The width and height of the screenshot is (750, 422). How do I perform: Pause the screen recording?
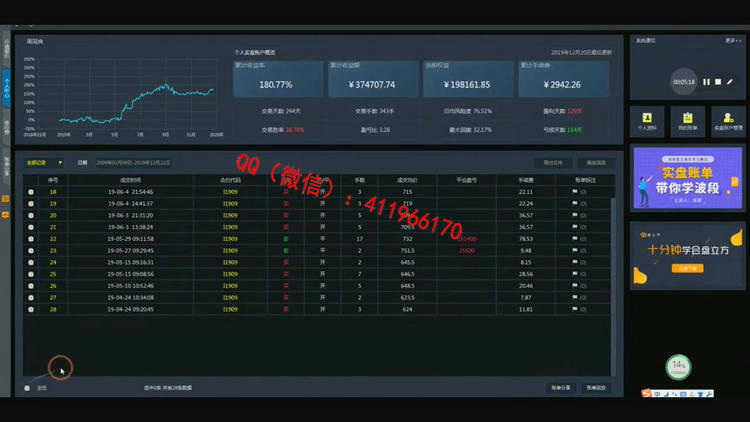pos(706,82)
